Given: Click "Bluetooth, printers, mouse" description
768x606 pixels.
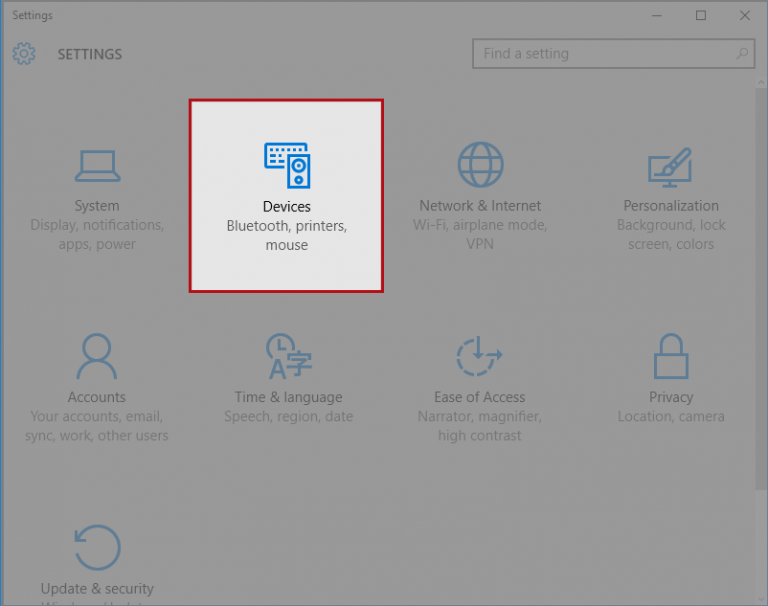Looking at the screenshot, I should [287, 235].
